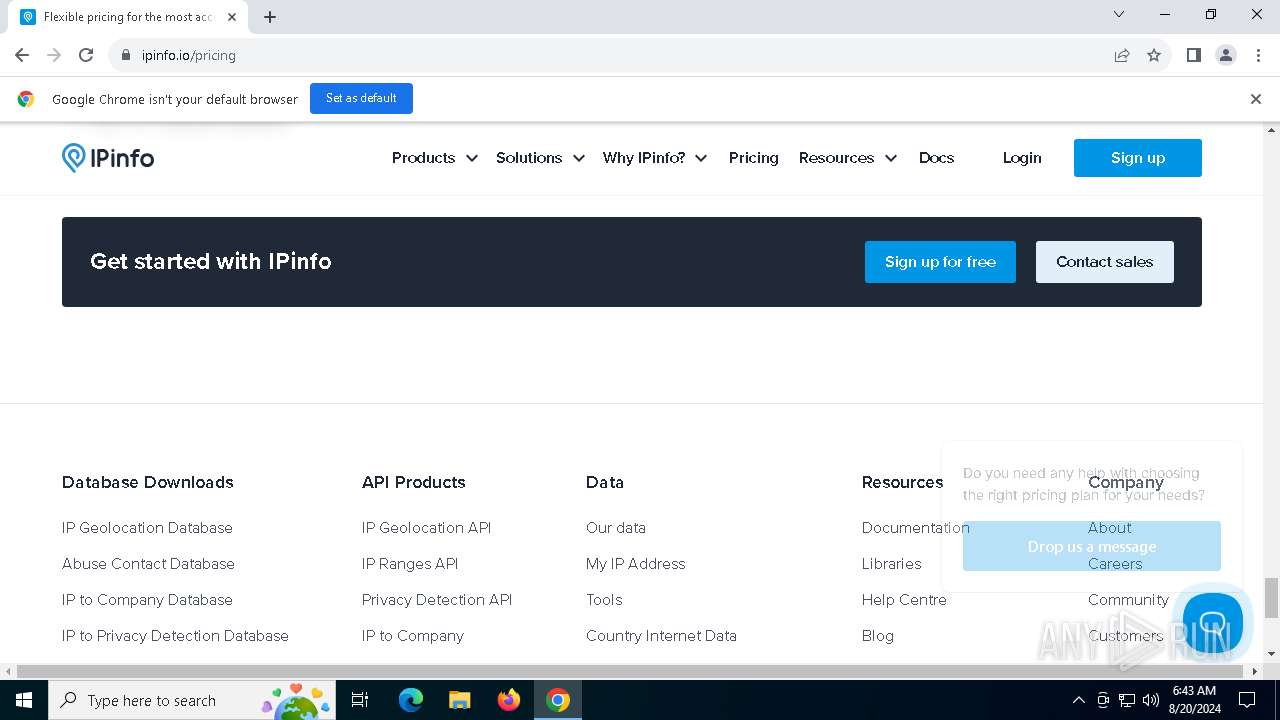1280x720 pixels.
Task: Click Sign up for free button
Action: 940,262
